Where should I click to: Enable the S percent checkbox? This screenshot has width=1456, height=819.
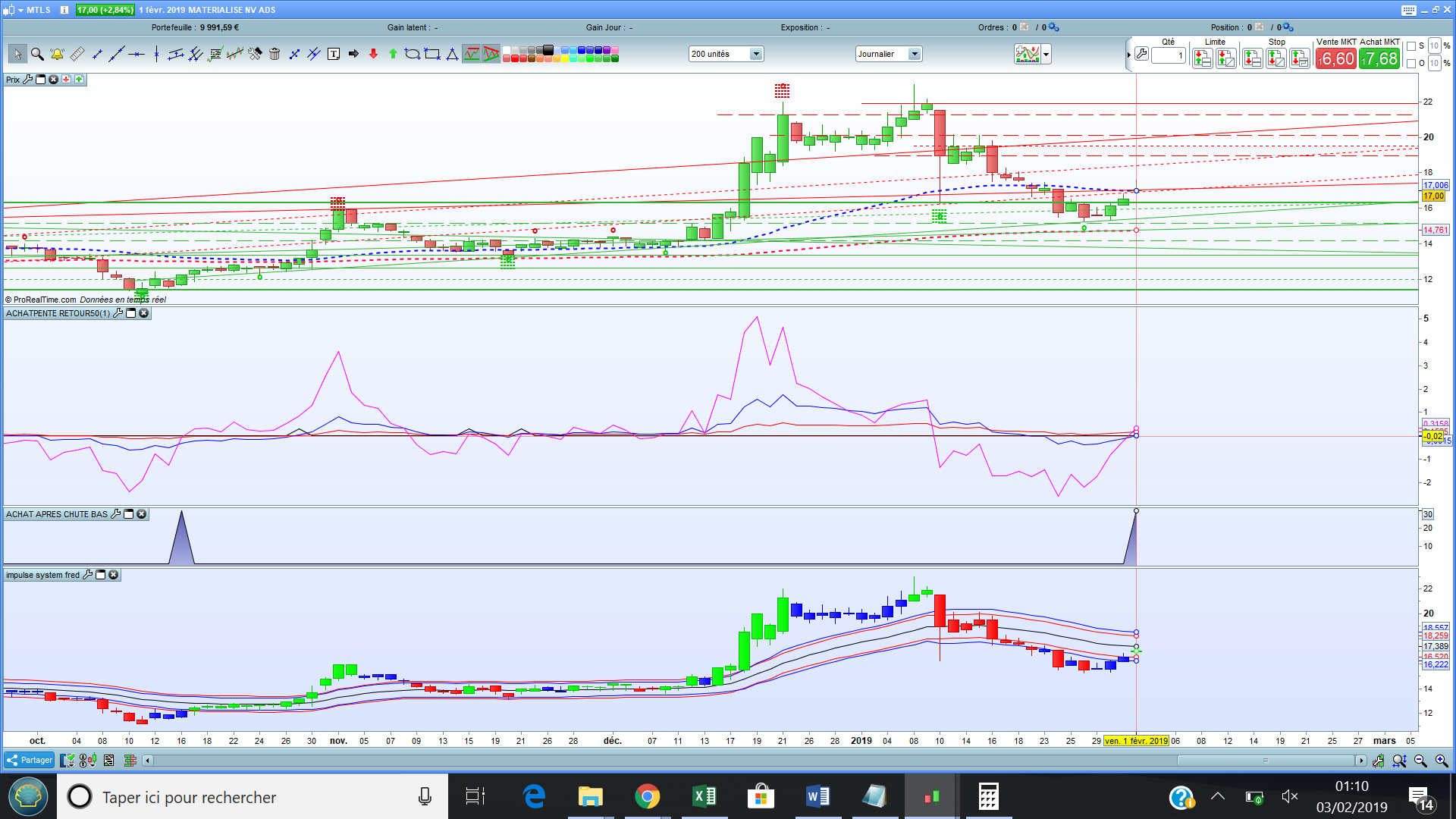point(1411,46)
